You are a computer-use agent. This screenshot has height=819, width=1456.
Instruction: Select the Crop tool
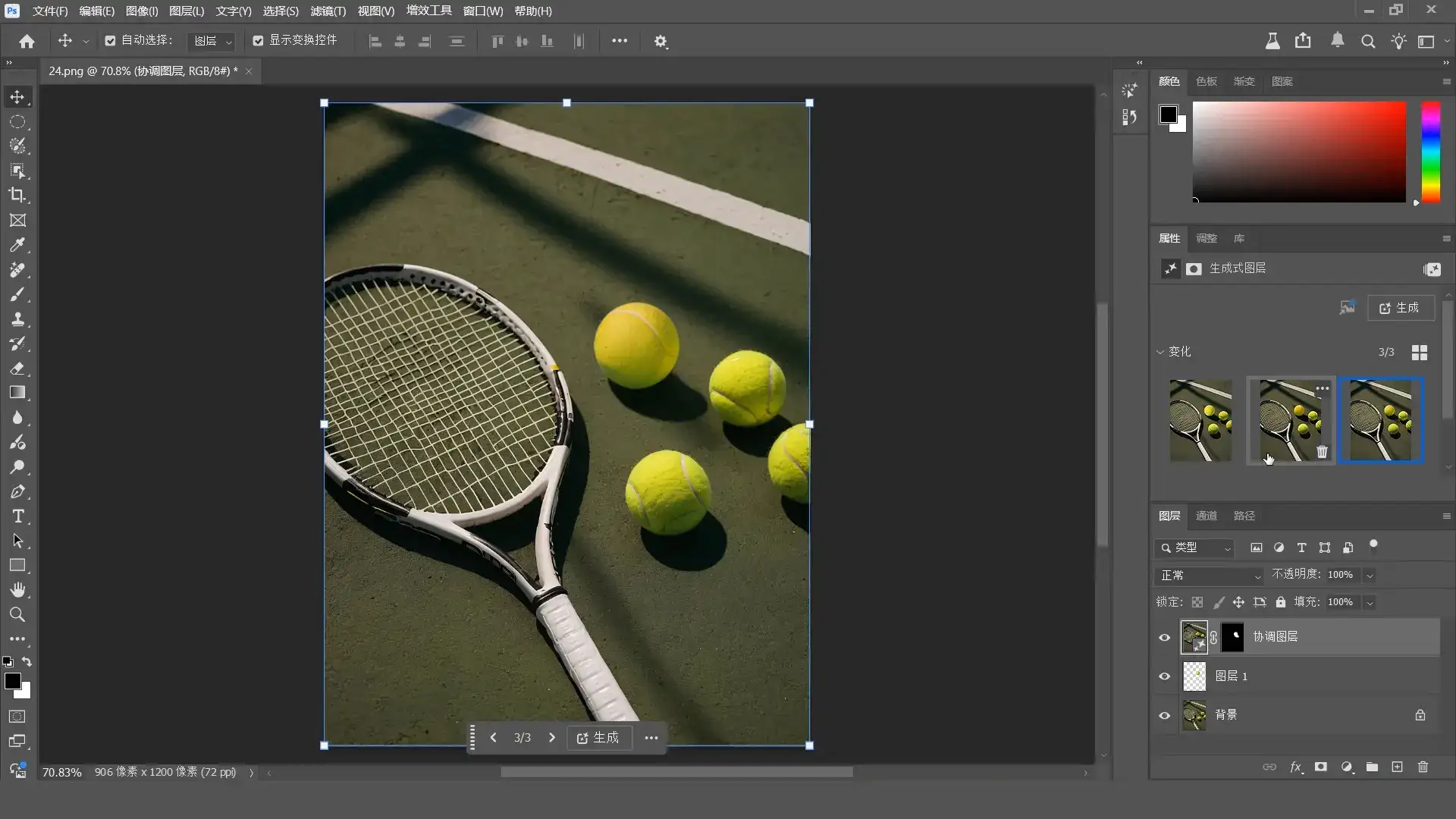tap(17, 195)
